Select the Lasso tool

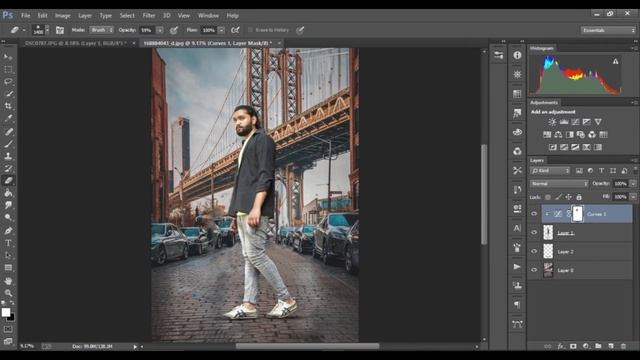click(8, 82)
